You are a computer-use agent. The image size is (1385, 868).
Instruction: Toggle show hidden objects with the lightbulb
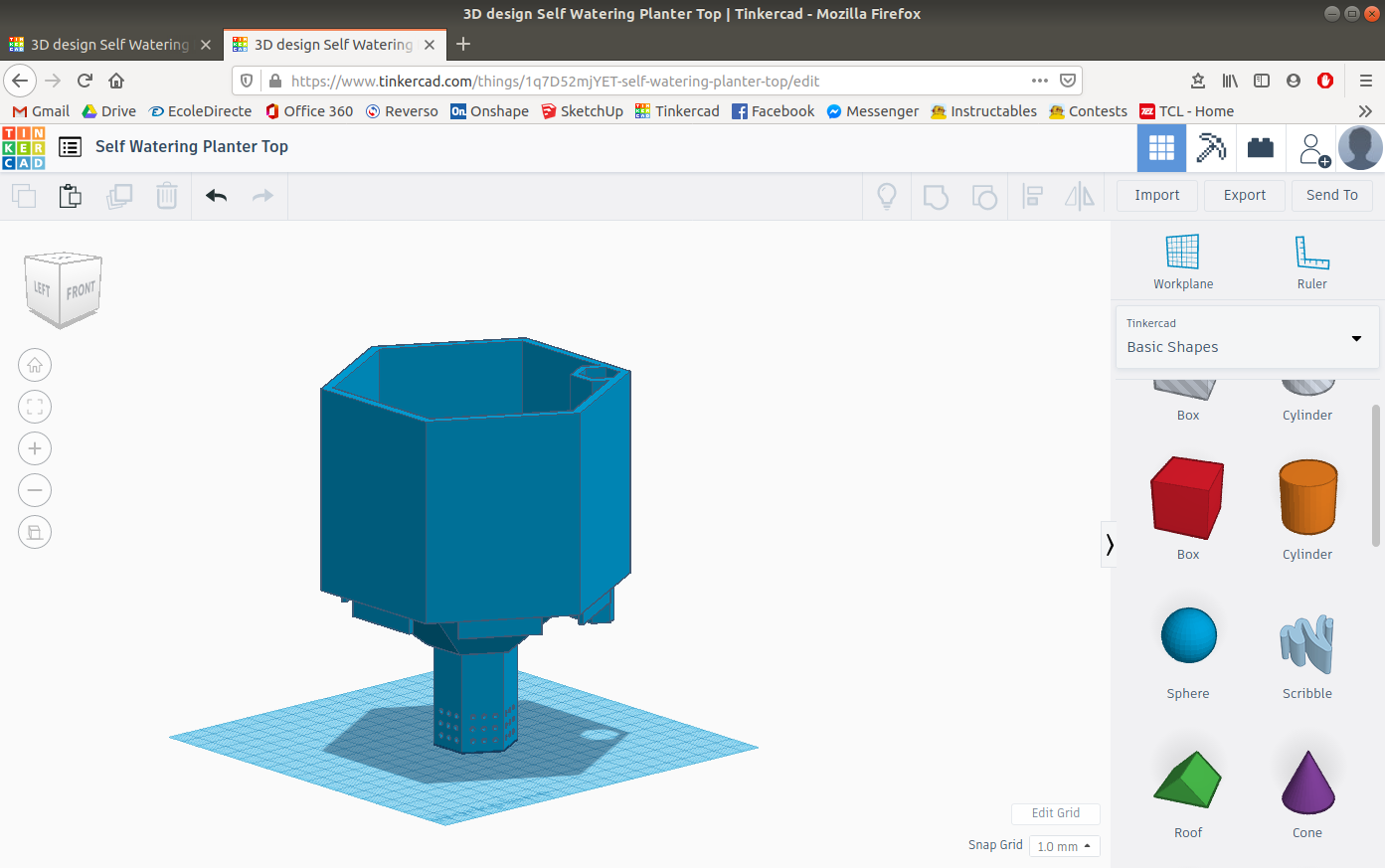tap(886, 196)
